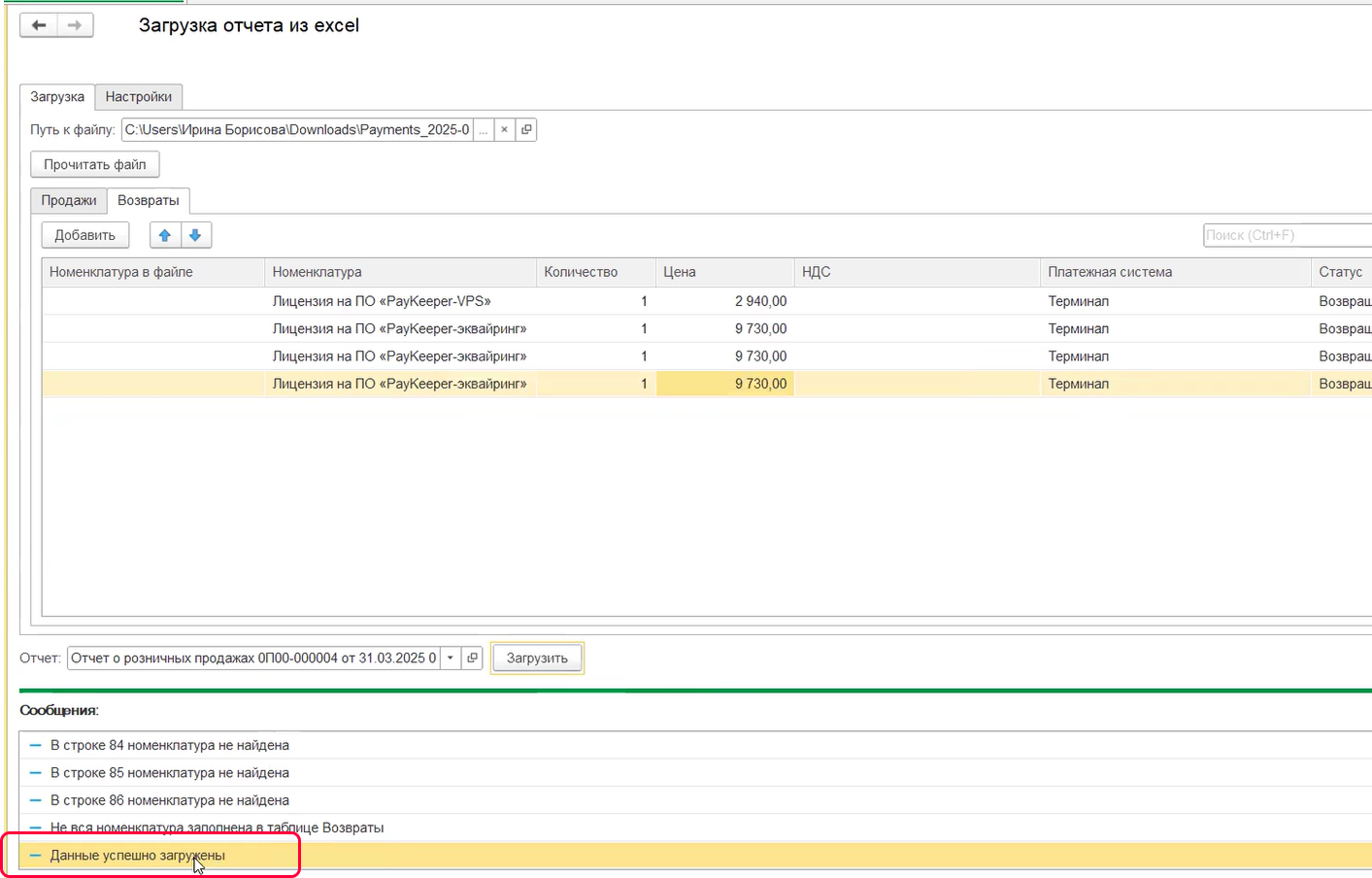
Task: Click the Платежная система column header
Action: tap(1176, 272)
